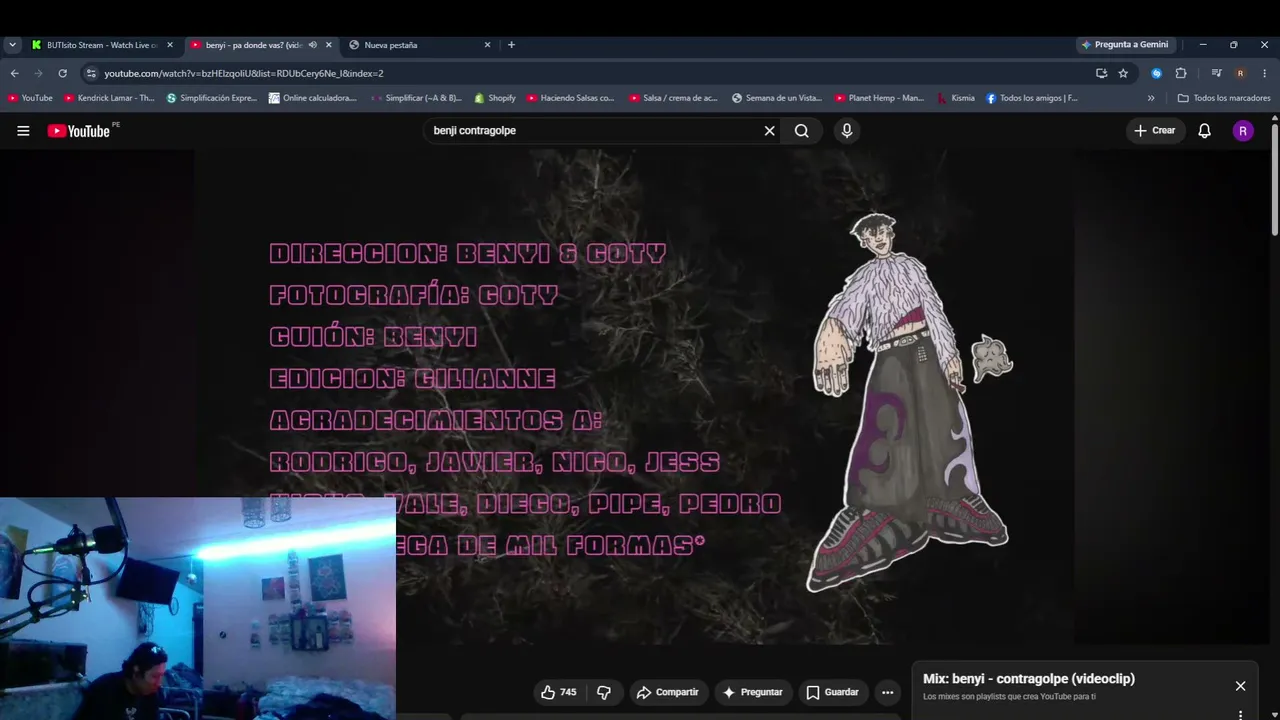This screenshot has width=1280, height=720.
Task: Like the video with 745 likes
Action: coord(558,692)
